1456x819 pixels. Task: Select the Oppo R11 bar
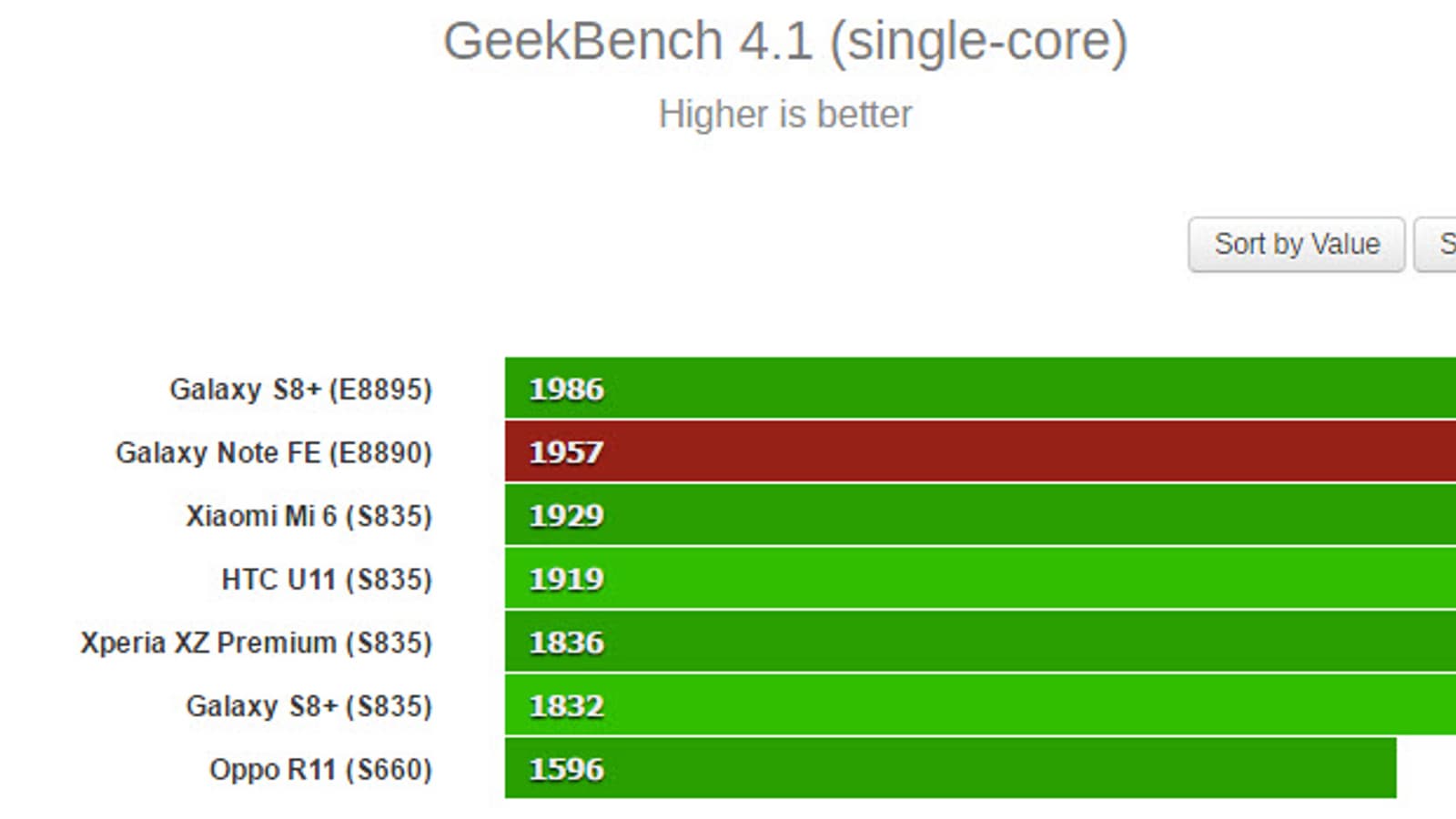(950, 769)
